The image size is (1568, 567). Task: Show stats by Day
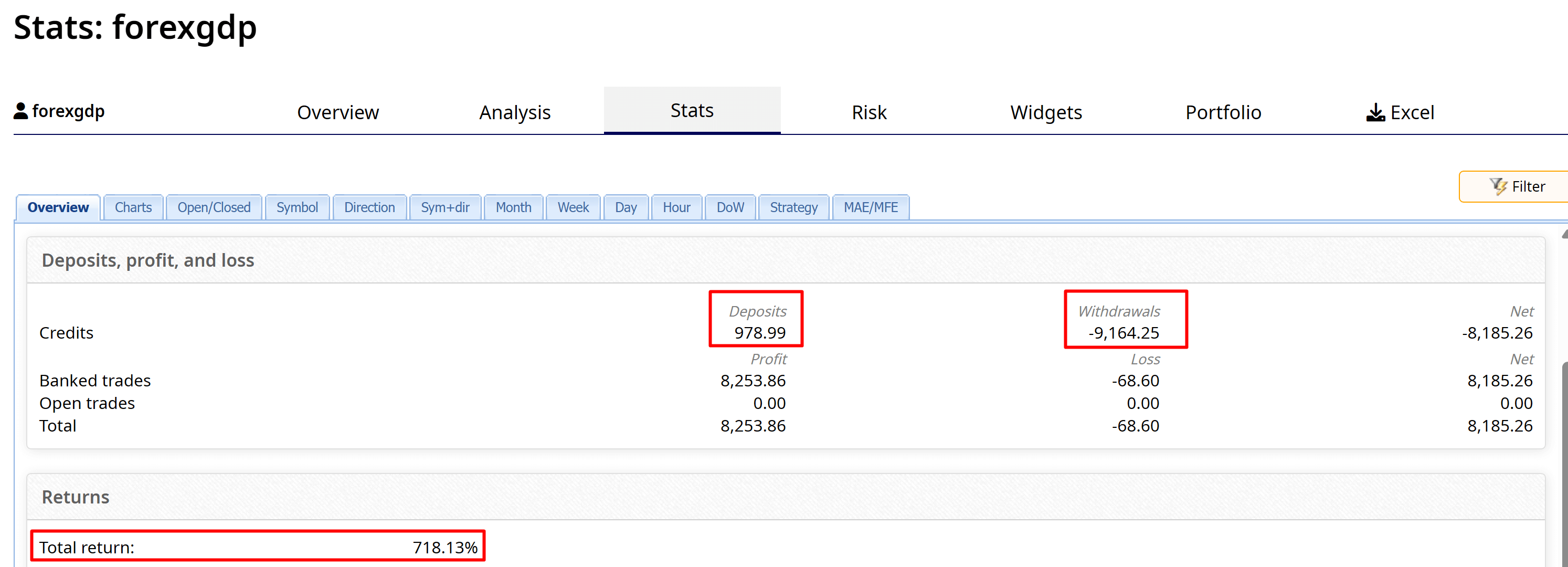626,208
